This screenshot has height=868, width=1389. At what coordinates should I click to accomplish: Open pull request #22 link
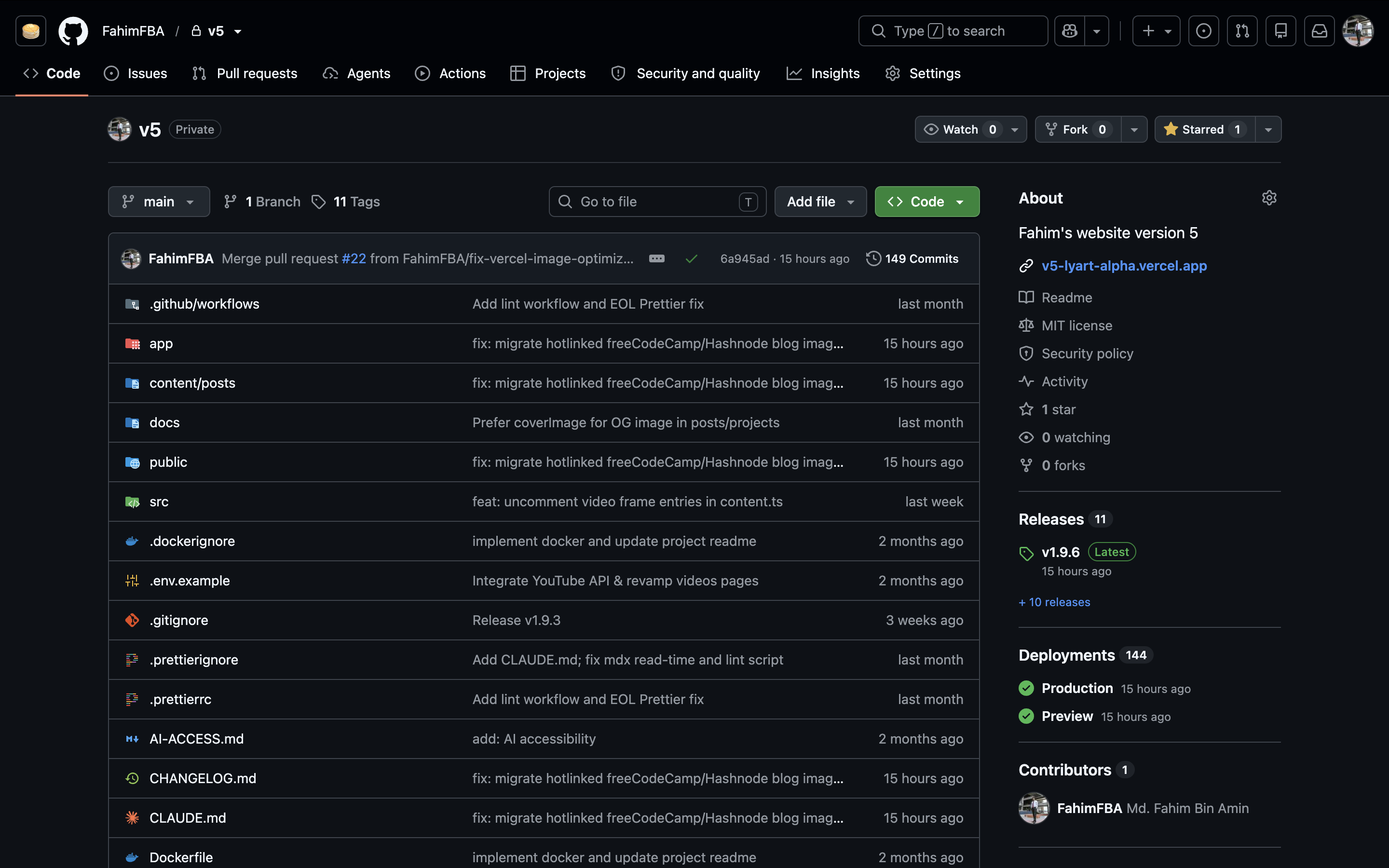[354, 259]
